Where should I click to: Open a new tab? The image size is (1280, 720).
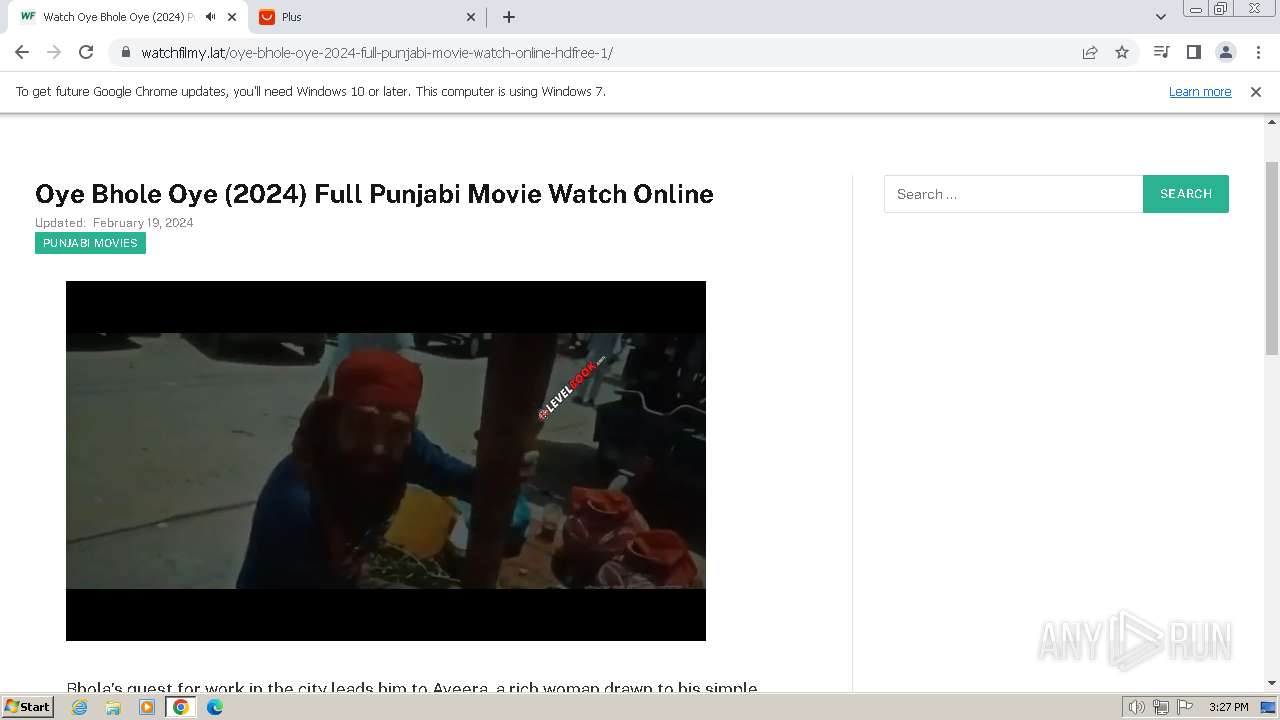[509, 17]
